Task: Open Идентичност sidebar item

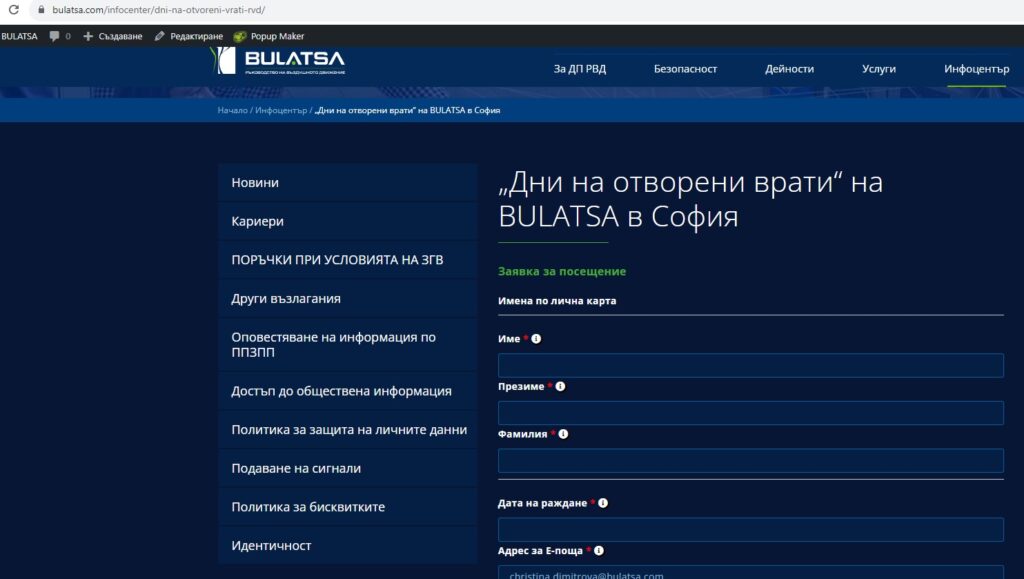Action: [x=347, y=545]
